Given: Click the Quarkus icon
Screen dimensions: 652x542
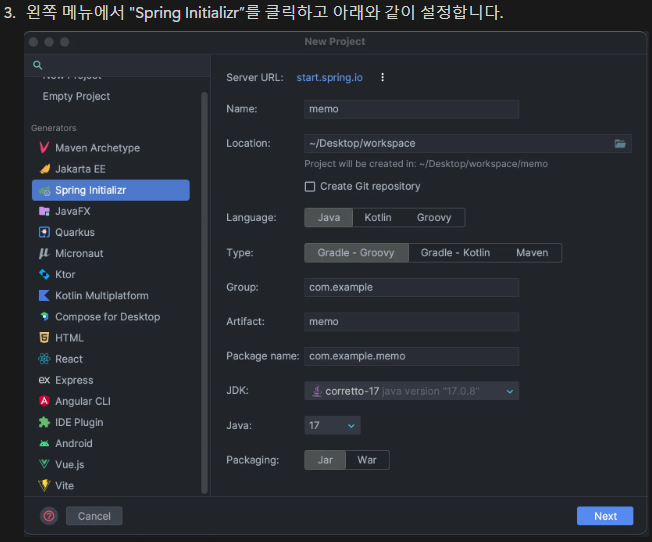Looking at the screenshot, I should click(44, 232).
